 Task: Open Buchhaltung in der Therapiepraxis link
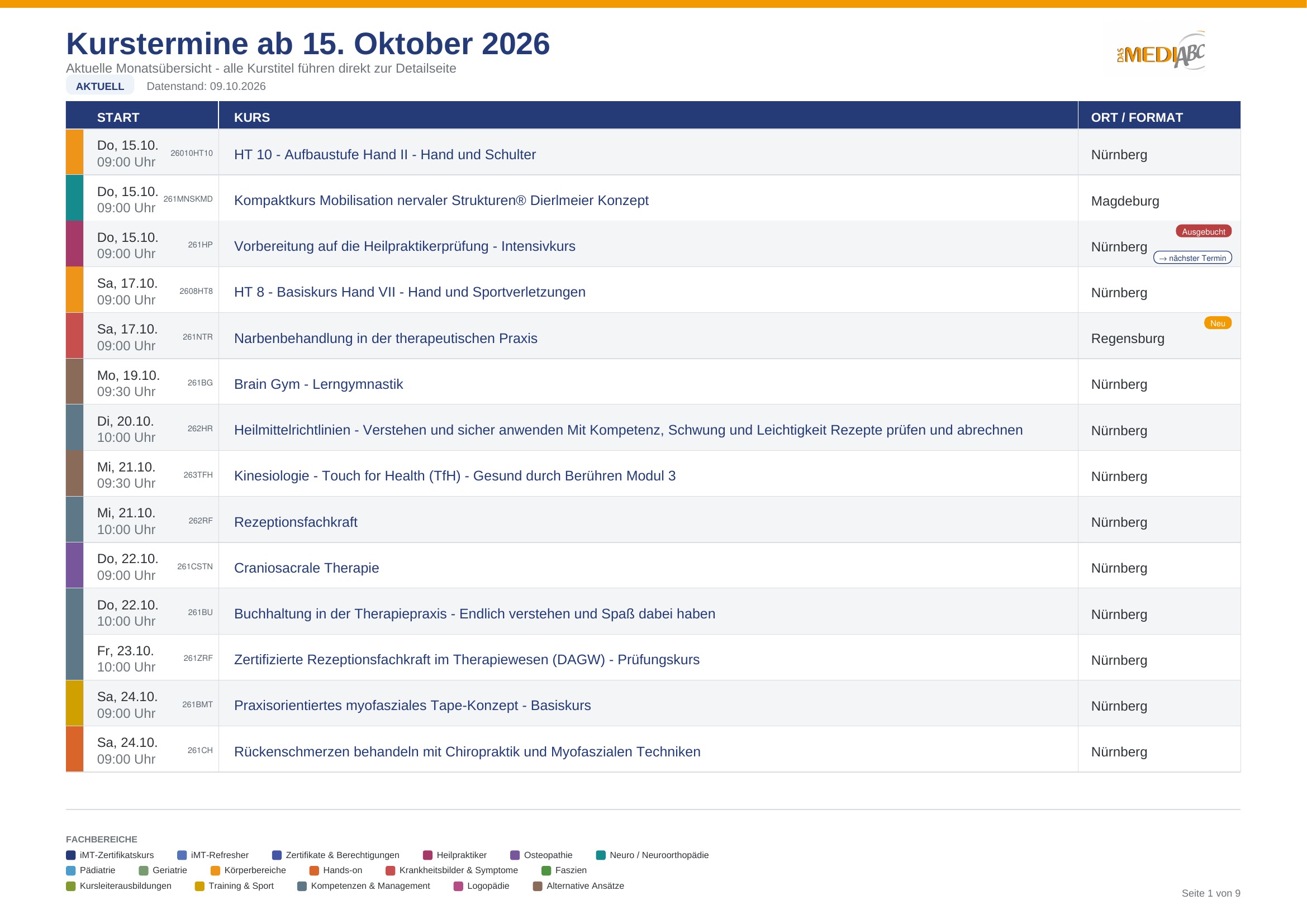[475, 613]
